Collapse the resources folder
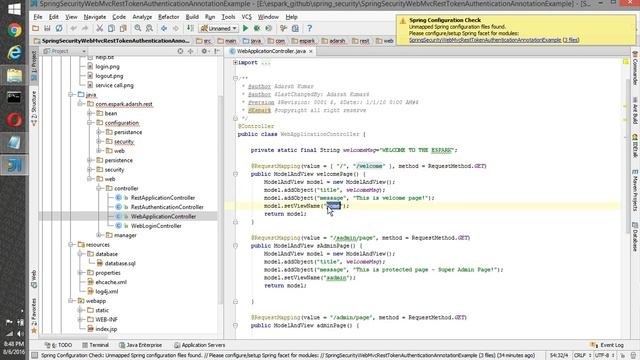640x360 pixels. (71, 245)
